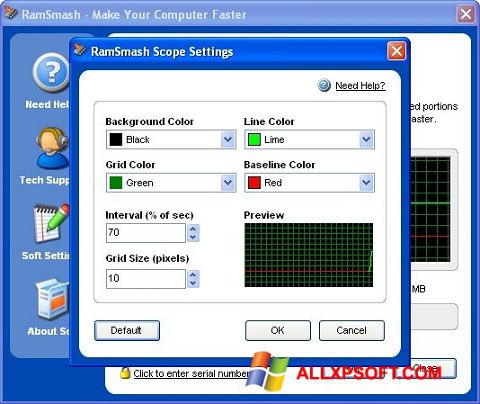Click RamSmash Scope Settings title bar icon
The width and height of the screenshot is (480, 404).
pos(80,50)
